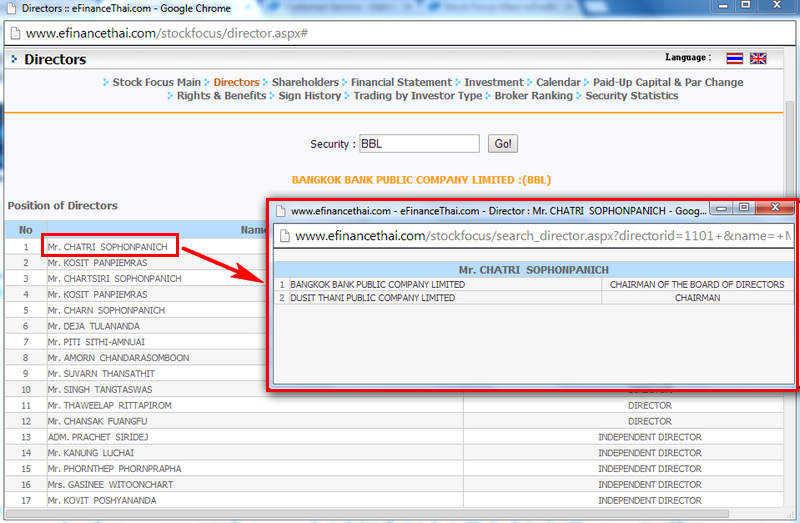Open director Mr. DEJA TULANANDA
Image resolution: width=800 pixels, height=523 pixels.
click(93, 326)
